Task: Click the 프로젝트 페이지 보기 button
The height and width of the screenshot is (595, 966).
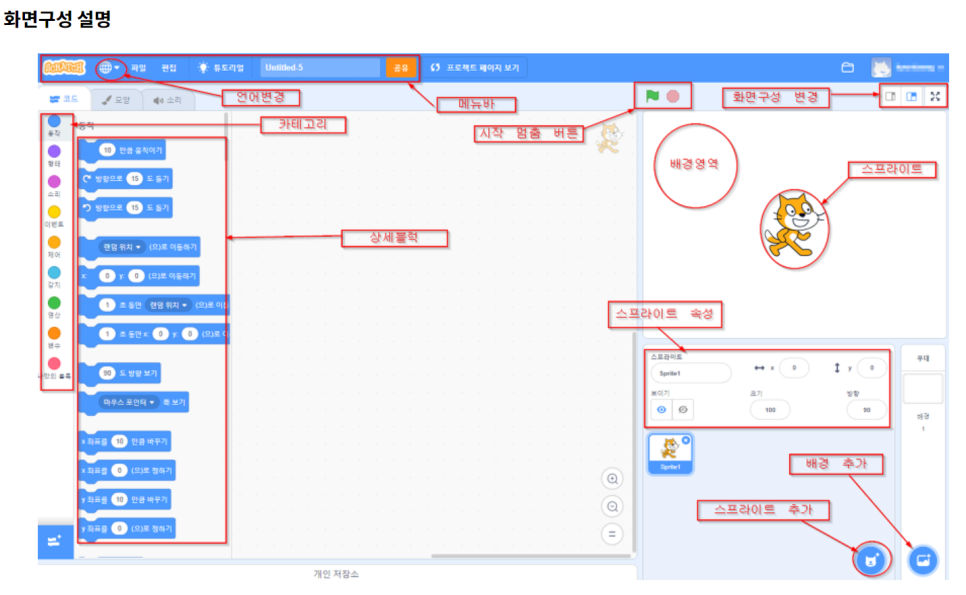Action: pyautogui.click(x=475, y=68)
